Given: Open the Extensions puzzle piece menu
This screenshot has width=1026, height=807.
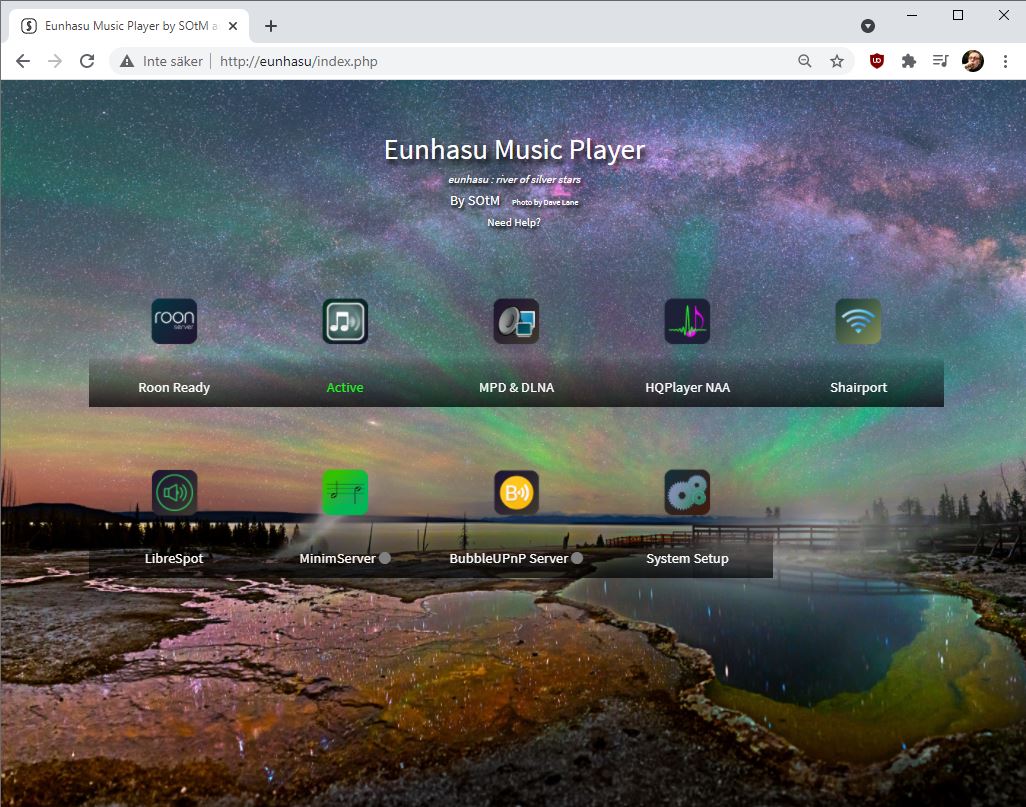Looking at the screenshot, I should click(908, 62).
